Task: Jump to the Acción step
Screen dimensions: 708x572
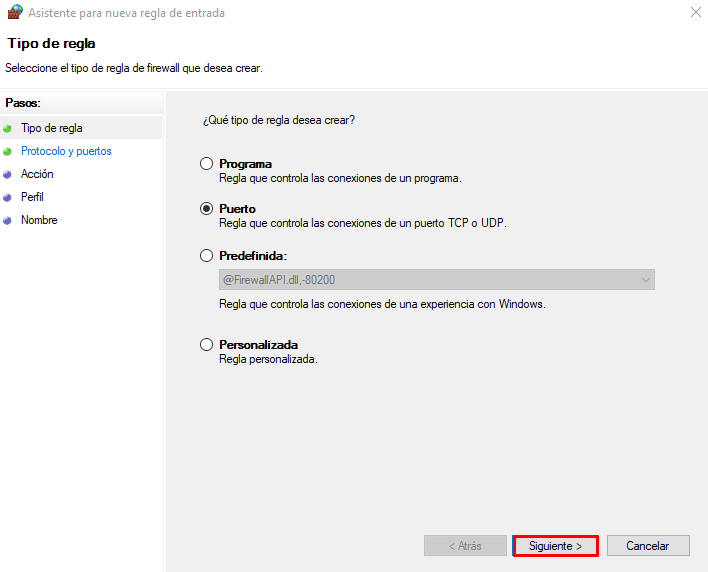Action: tap(37, 174)
